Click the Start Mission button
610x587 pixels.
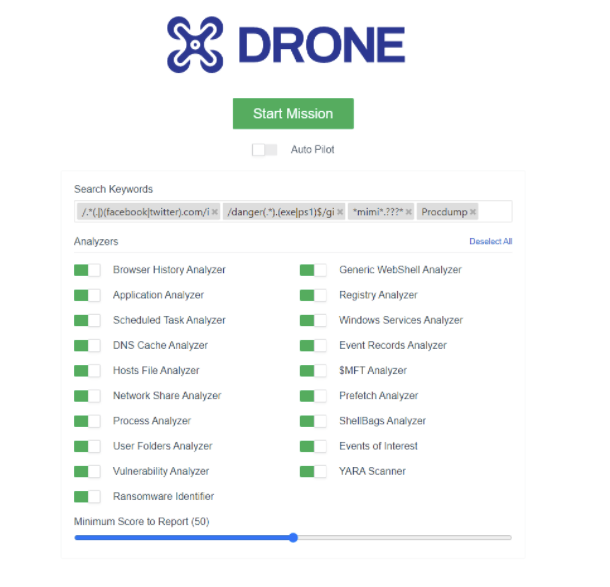coord(293,114)
